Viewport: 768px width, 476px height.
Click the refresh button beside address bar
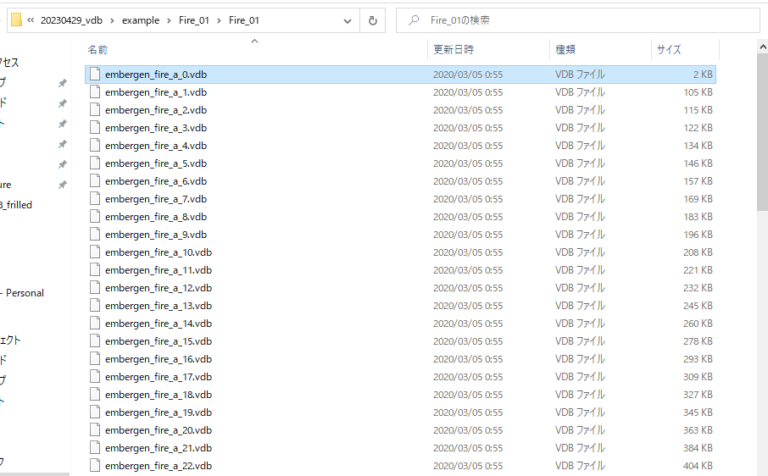pos(372,20)
